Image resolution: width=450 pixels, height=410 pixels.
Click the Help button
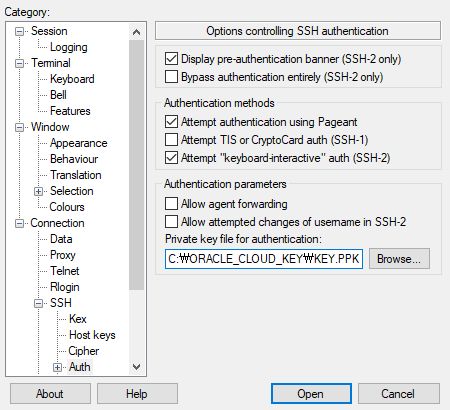137,394
